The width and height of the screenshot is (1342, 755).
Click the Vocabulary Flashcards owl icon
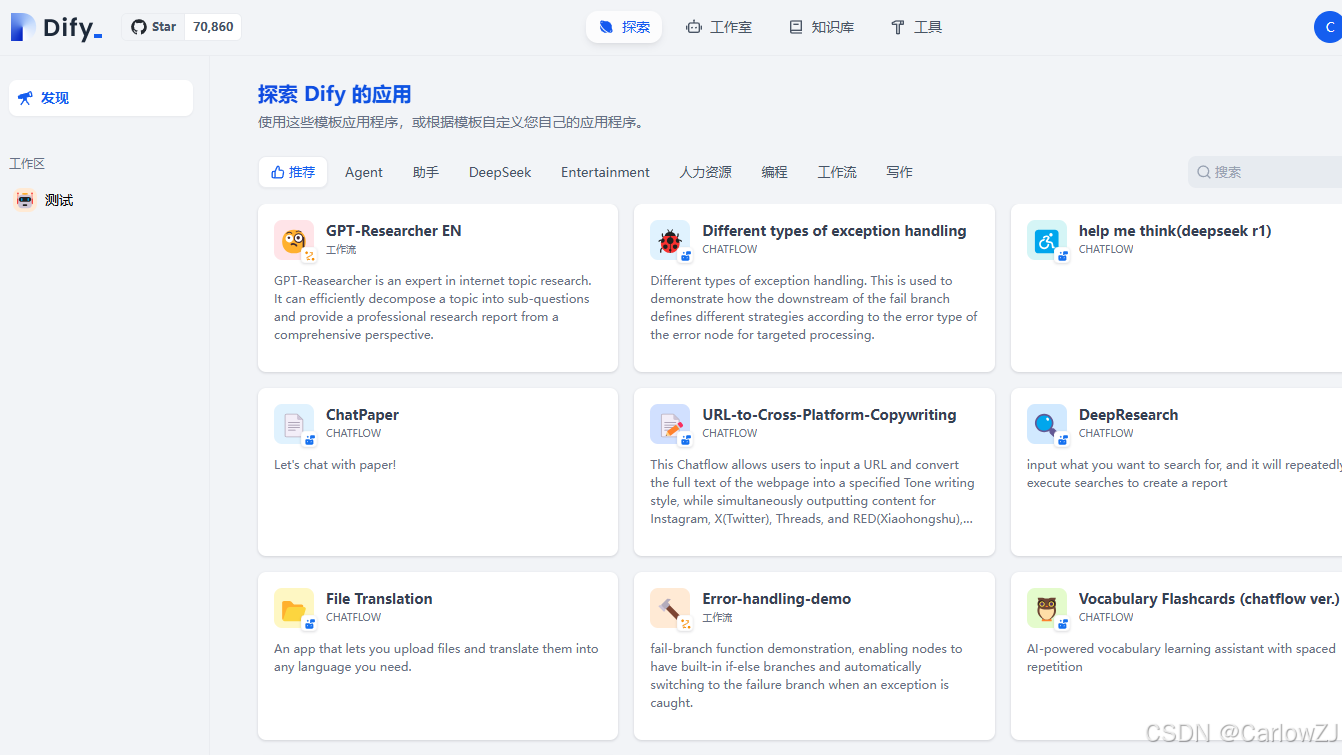point(1047,608)
